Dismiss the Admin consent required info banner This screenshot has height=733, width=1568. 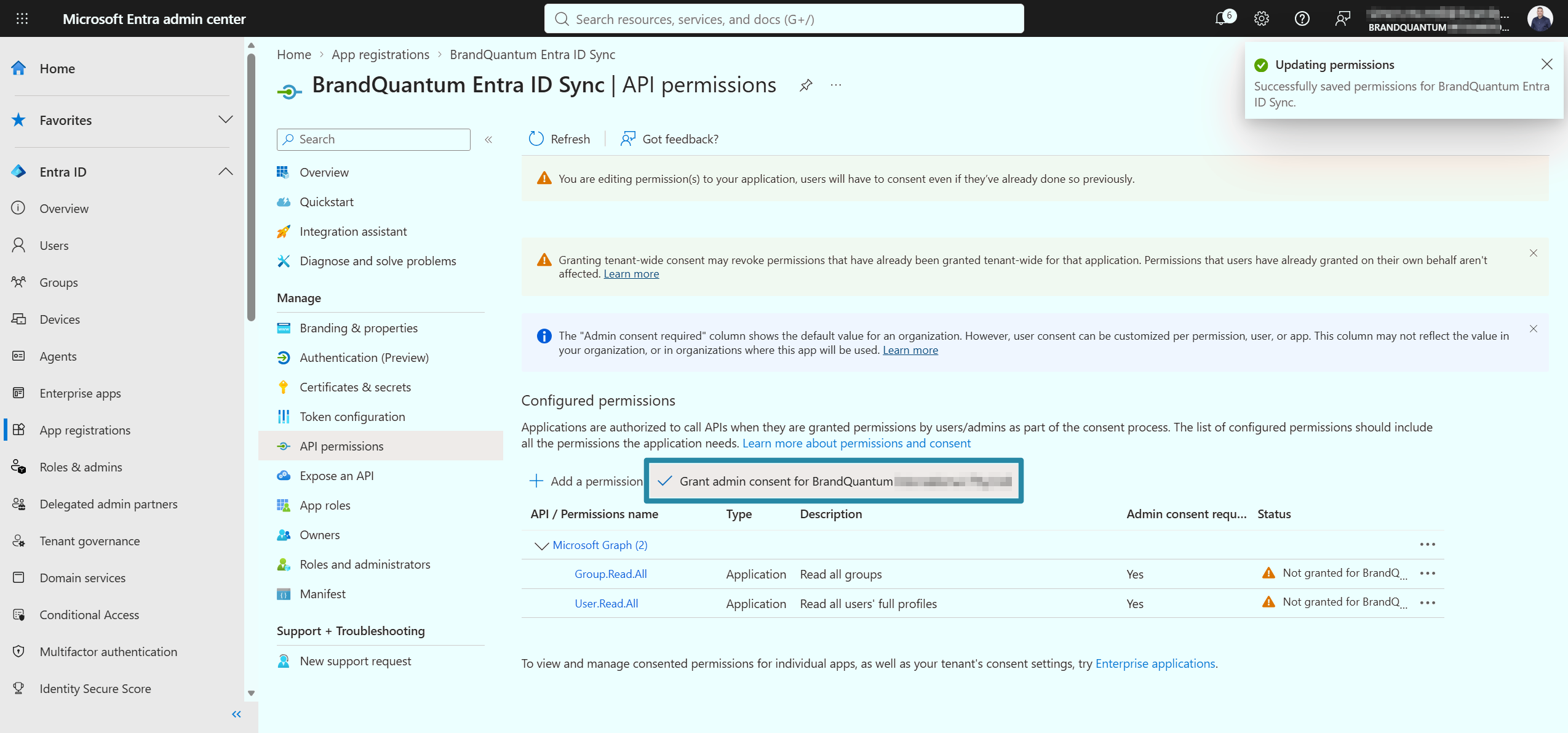coord(1534,329)
